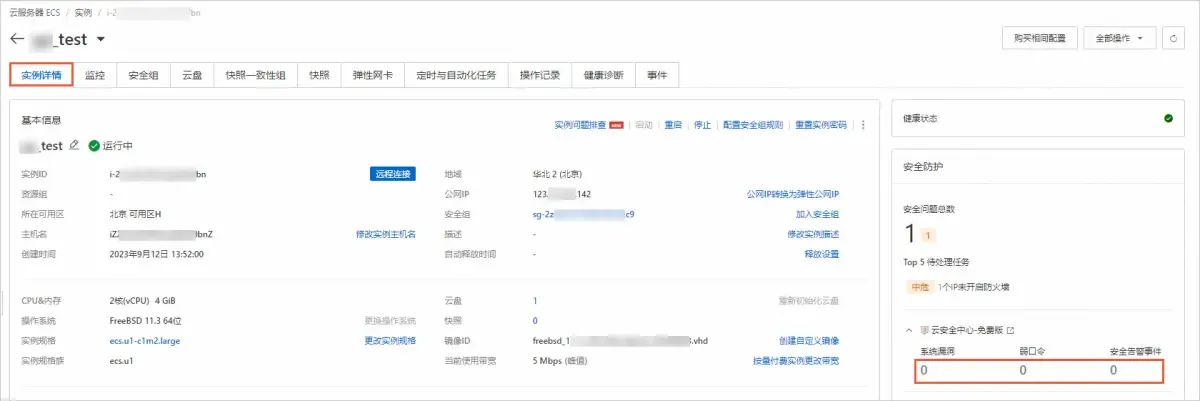
Task: Click 更改实例规格 link
Action: coord(389,341)
